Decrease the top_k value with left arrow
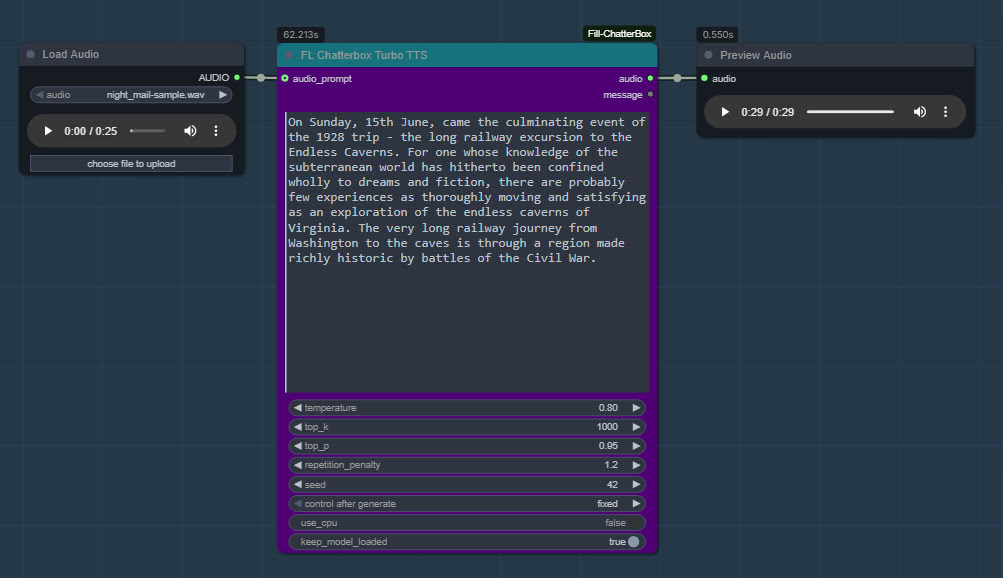The height and width of the screenshot is (578, 1003). [297, 427]
